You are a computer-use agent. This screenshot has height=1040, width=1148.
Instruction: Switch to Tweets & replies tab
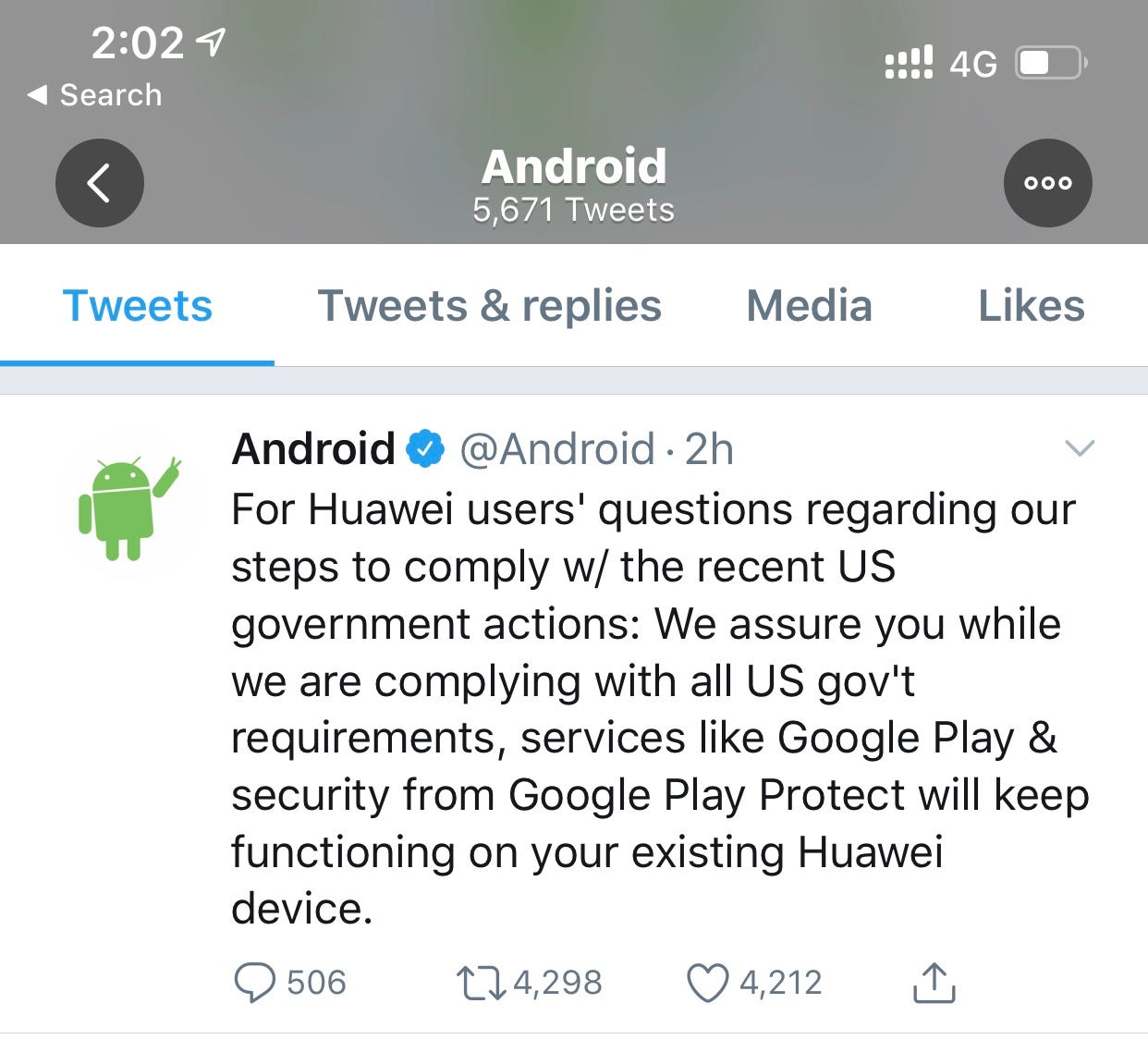click(490, 306)
